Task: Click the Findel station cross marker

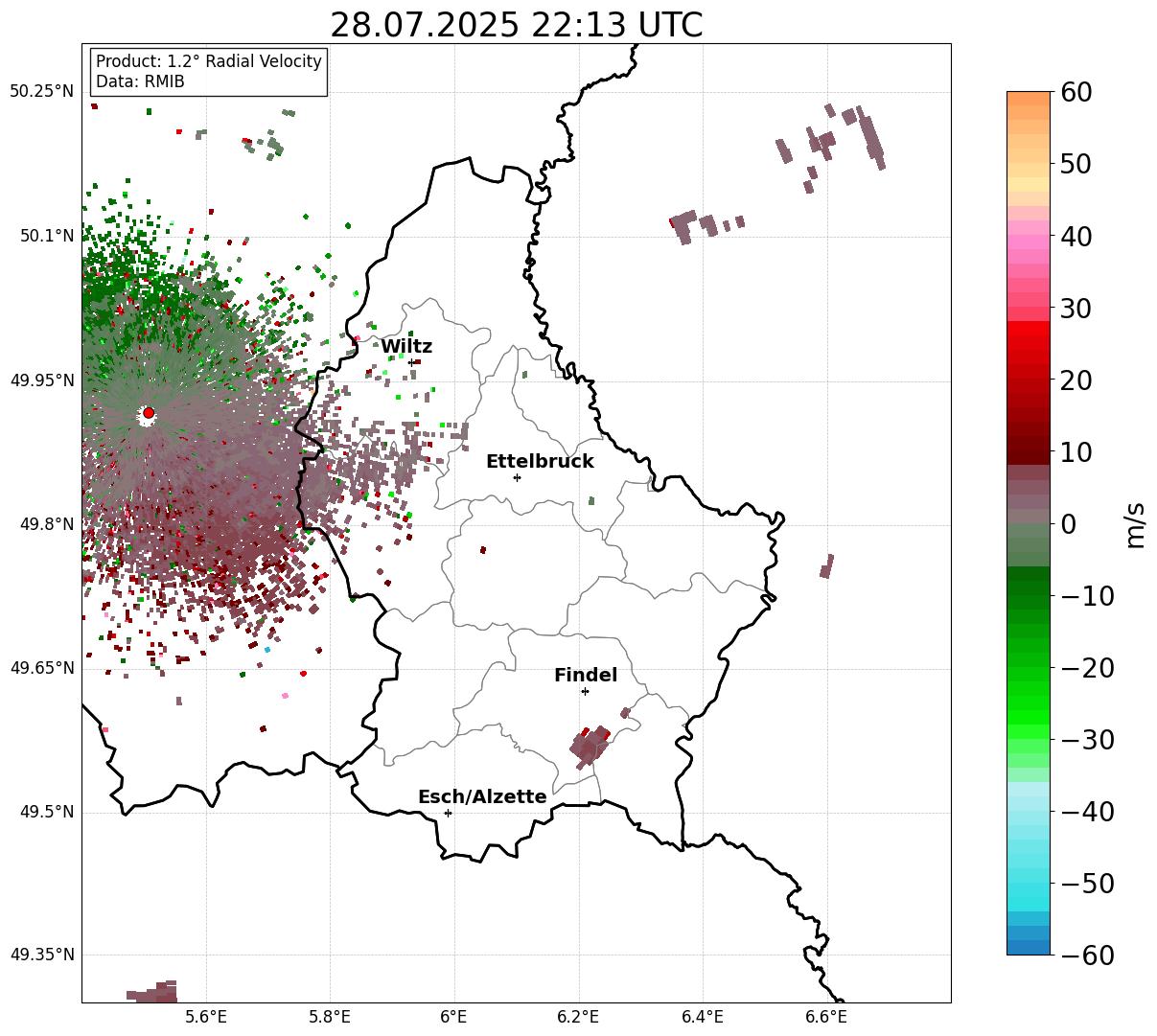Action: 585,691
